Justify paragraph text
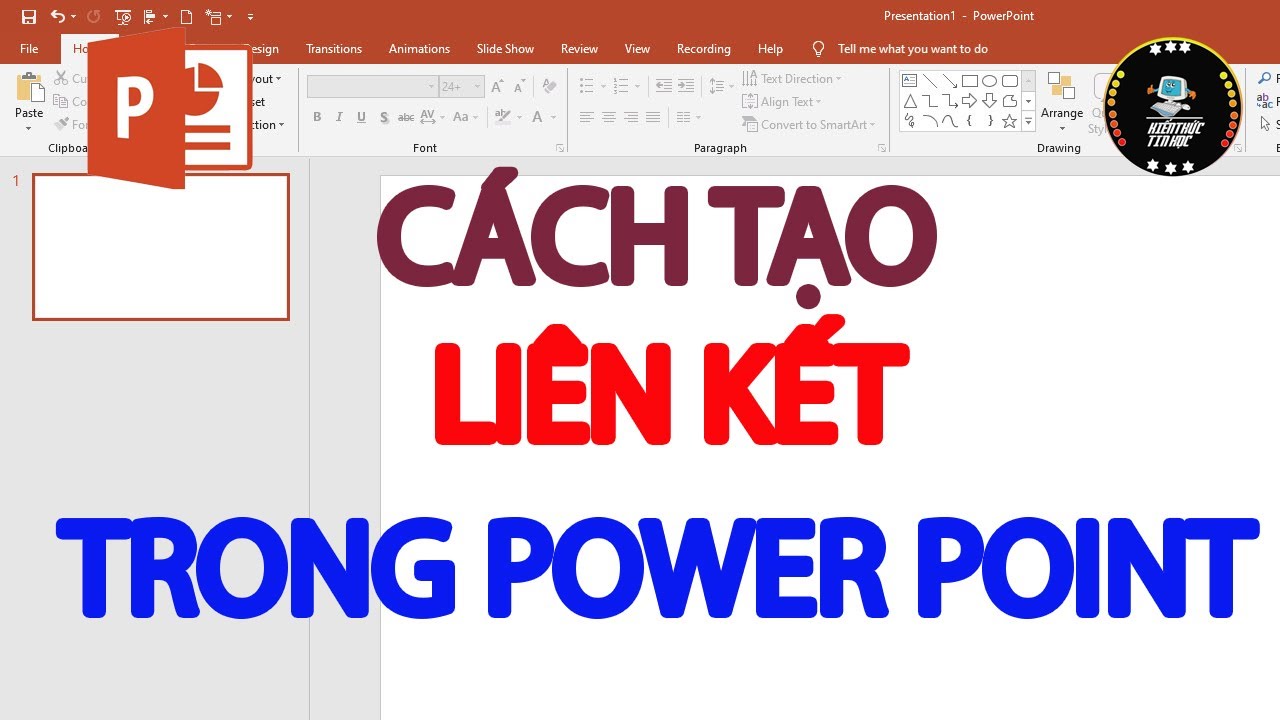 [653, 118]
